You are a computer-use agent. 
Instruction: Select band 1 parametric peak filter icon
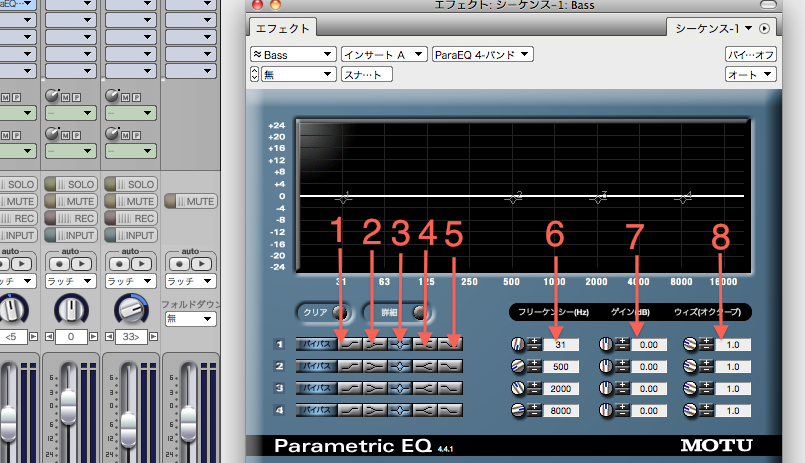(400, 344)
